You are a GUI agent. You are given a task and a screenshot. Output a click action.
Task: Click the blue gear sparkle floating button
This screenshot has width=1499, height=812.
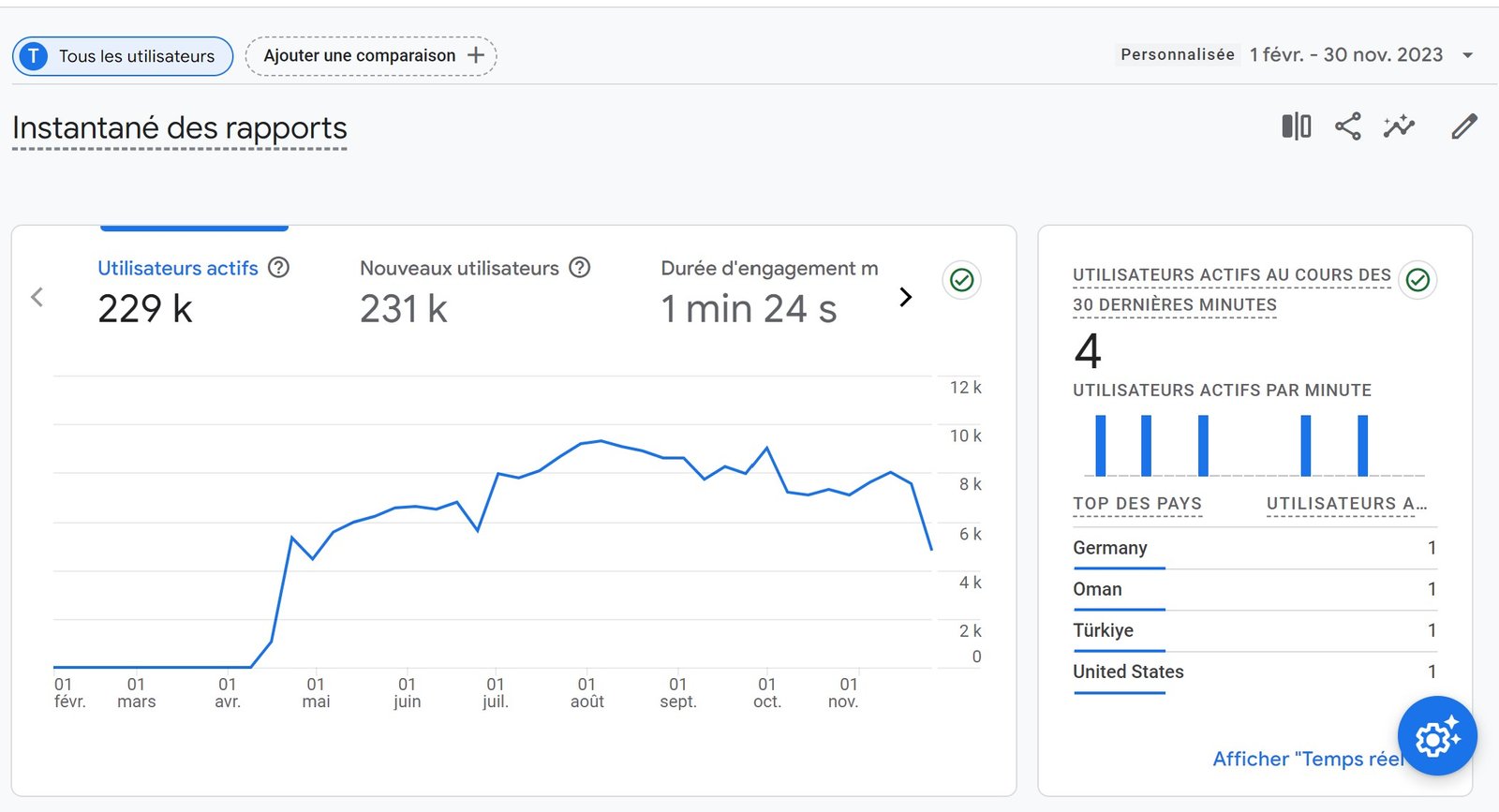pos(1437,736)
